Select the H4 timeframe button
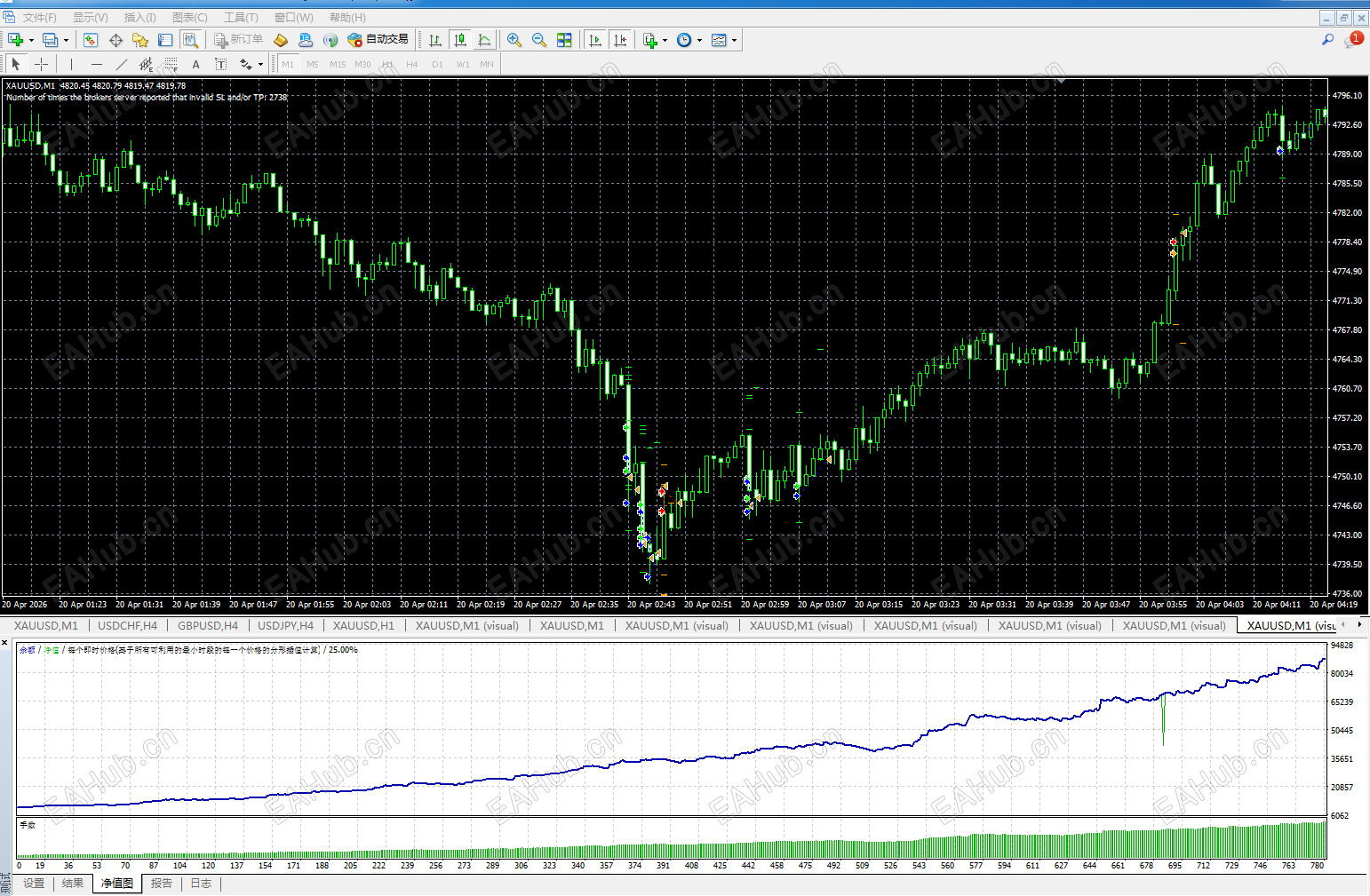This screenshot has width=1370, height=896. point(412,64)
